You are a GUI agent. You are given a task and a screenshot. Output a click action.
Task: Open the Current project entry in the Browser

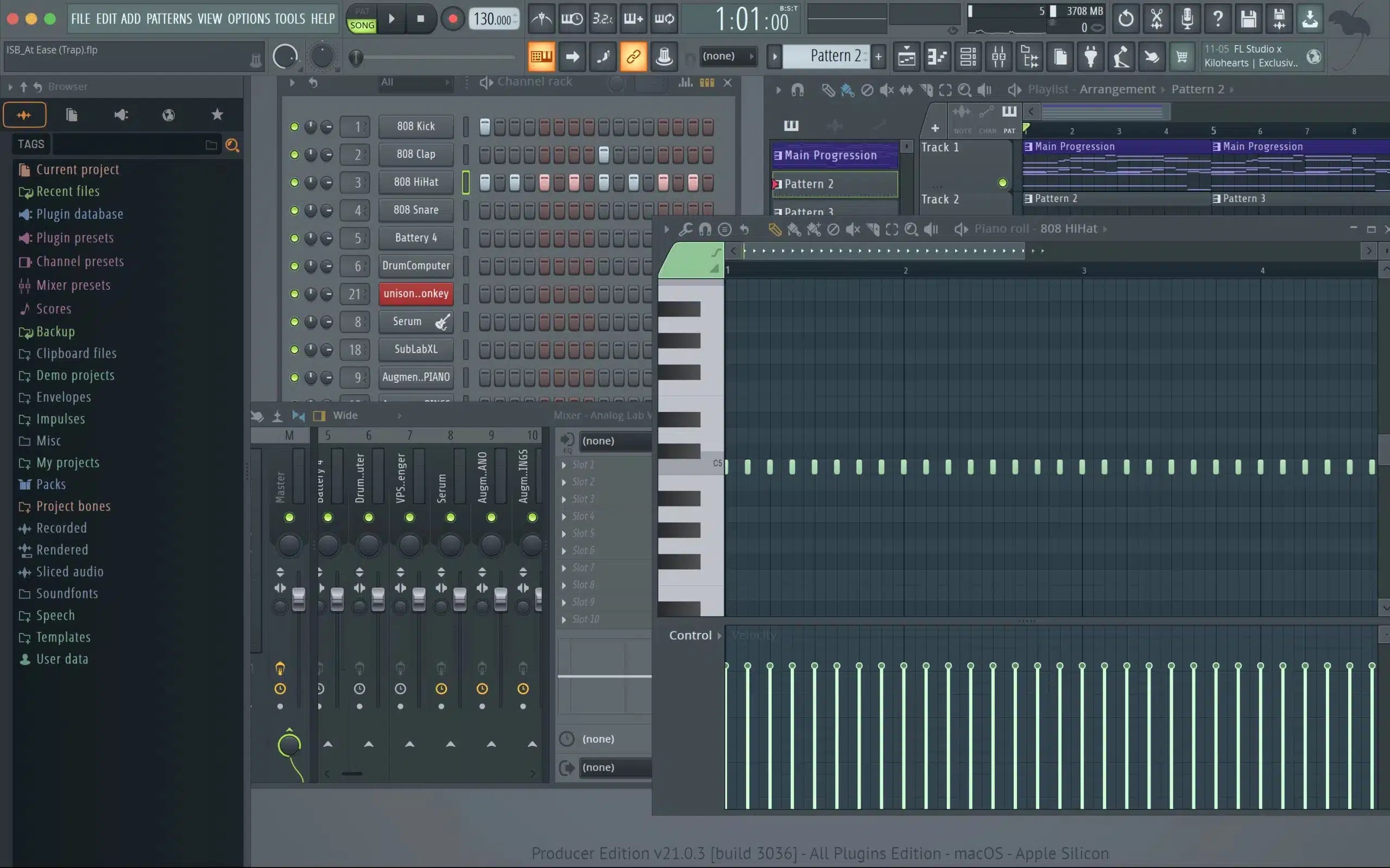point(78,169)
